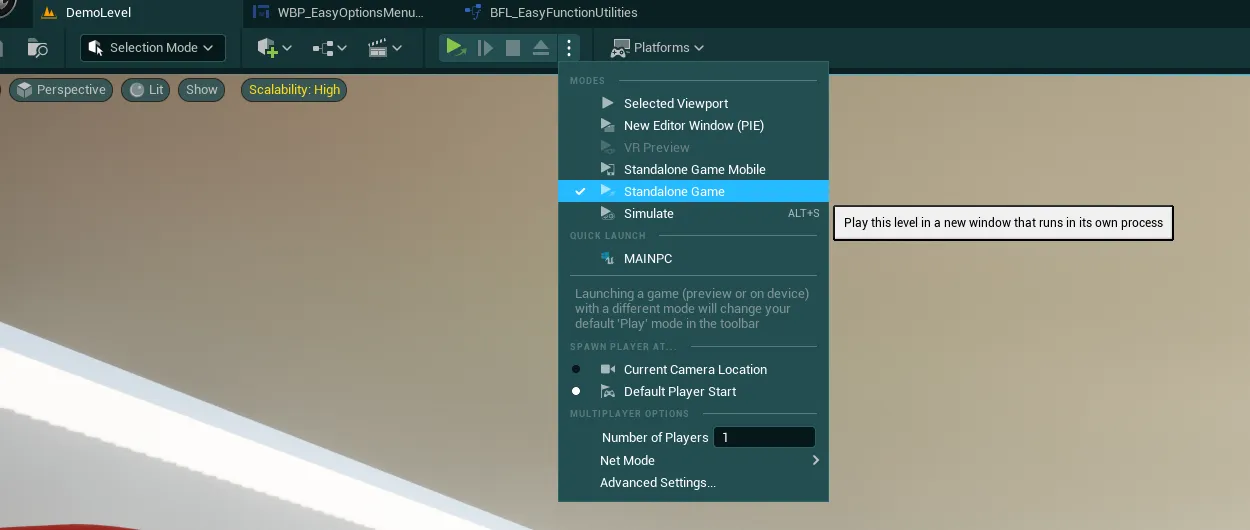The height and width of the screenshot is (530, 1250).
Task: Click the Scalability: High warning button
Action: pyautogui.click(x=295, y=90)
